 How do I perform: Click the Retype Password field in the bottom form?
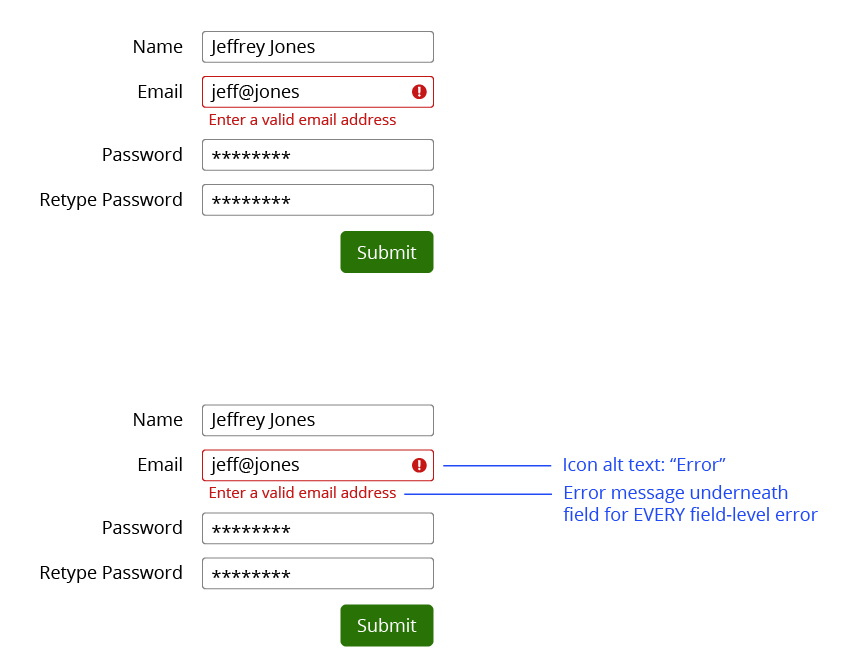(318, 573)
